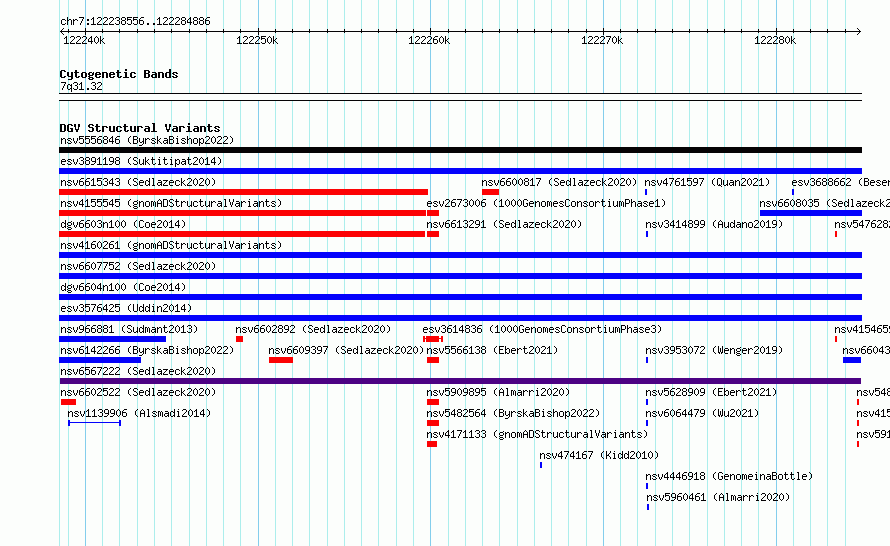This screenshot has height=546, width=890.
Task: Click the blue nsv966881 variant bar
Action: (112, 339)
